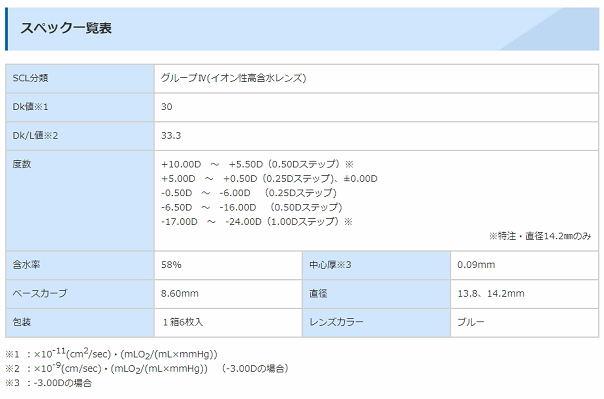This screenshot has width=604, height=399.
Task: Select the Dk/L値※2 label cell
Action: tap(80, 136)
